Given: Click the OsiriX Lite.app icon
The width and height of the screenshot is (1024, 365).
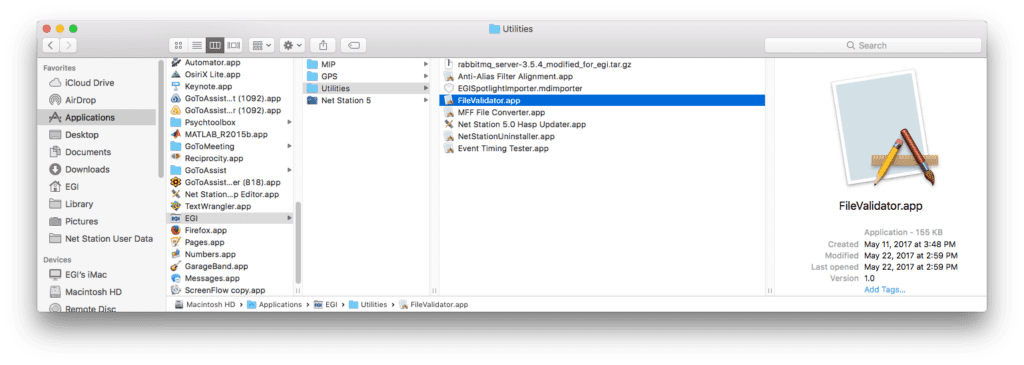Looking at the screenshot, I should click(x=176, y=74).
